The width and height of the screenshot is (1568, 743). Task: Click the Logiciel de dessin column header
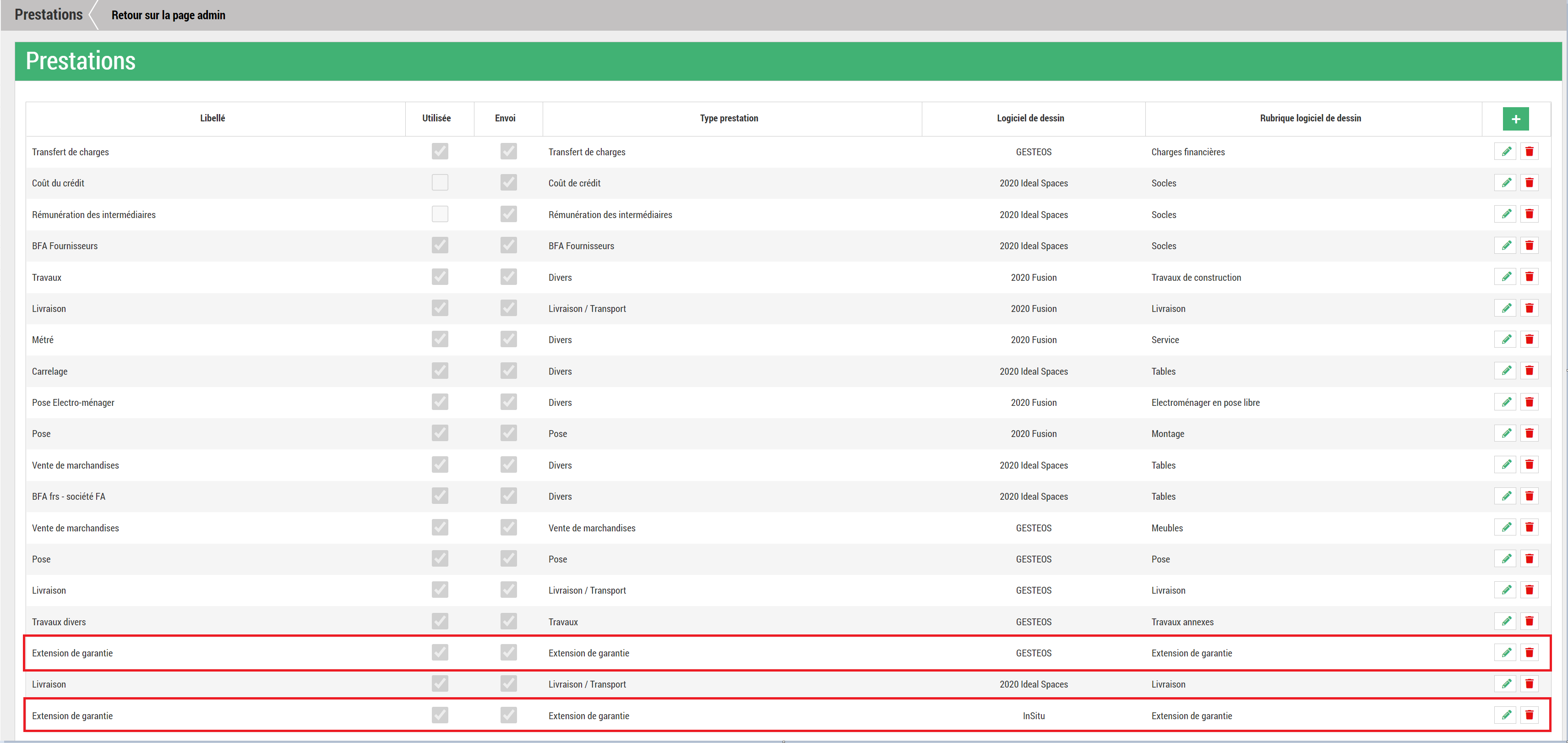(1030, 118)
